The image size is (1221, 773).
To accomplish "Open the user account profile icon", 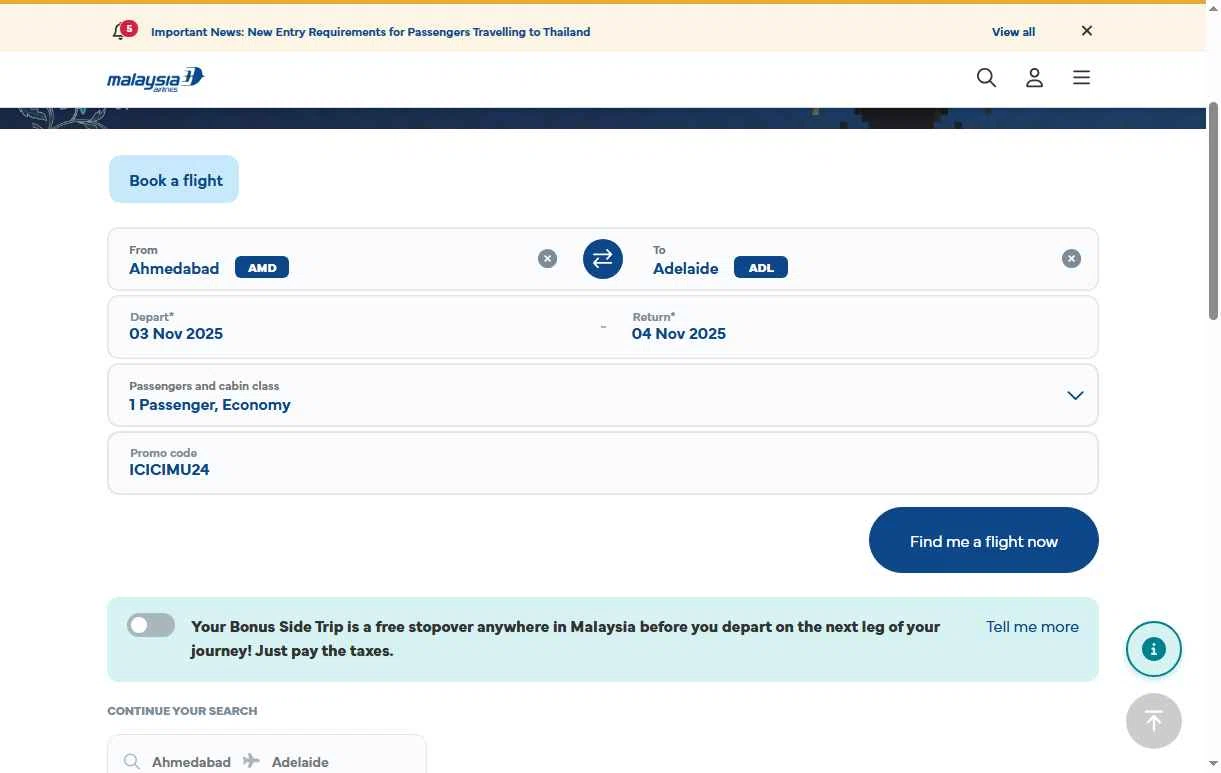I will click(1034, 78).
